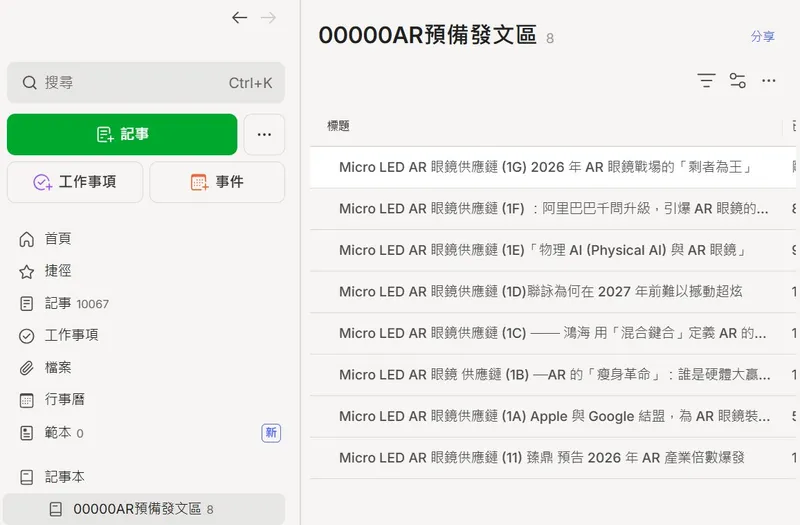The width and height of the screenshot is (800, 525).
Task: Click the home icon beside 首頁
Action: [x=27, y=239]
